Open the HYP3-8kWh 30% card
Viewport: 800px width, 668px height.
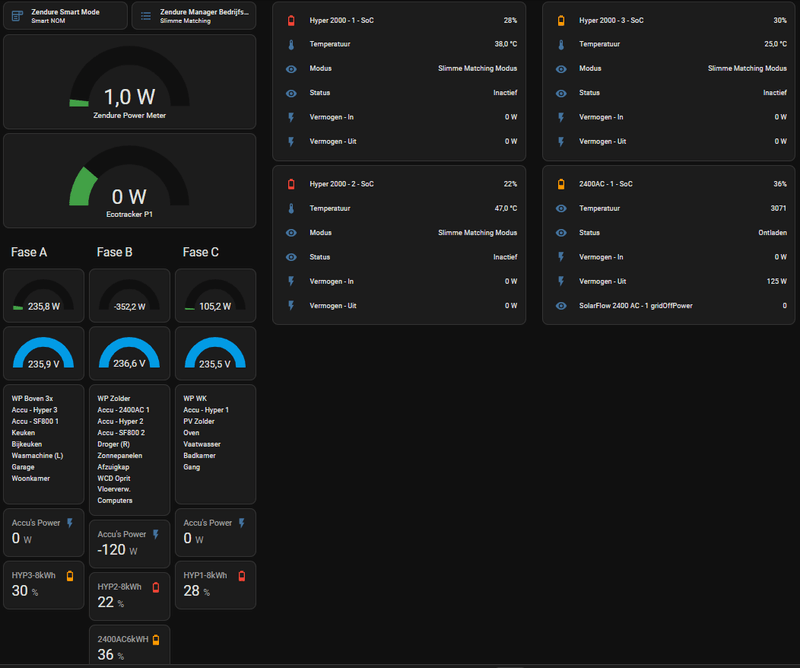tap(44, 585)
